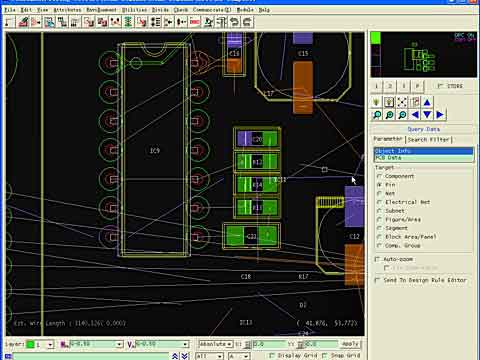Click the redo arrow toolbar icon
This screenshot has height=360, width=480.
click(248, 22)
